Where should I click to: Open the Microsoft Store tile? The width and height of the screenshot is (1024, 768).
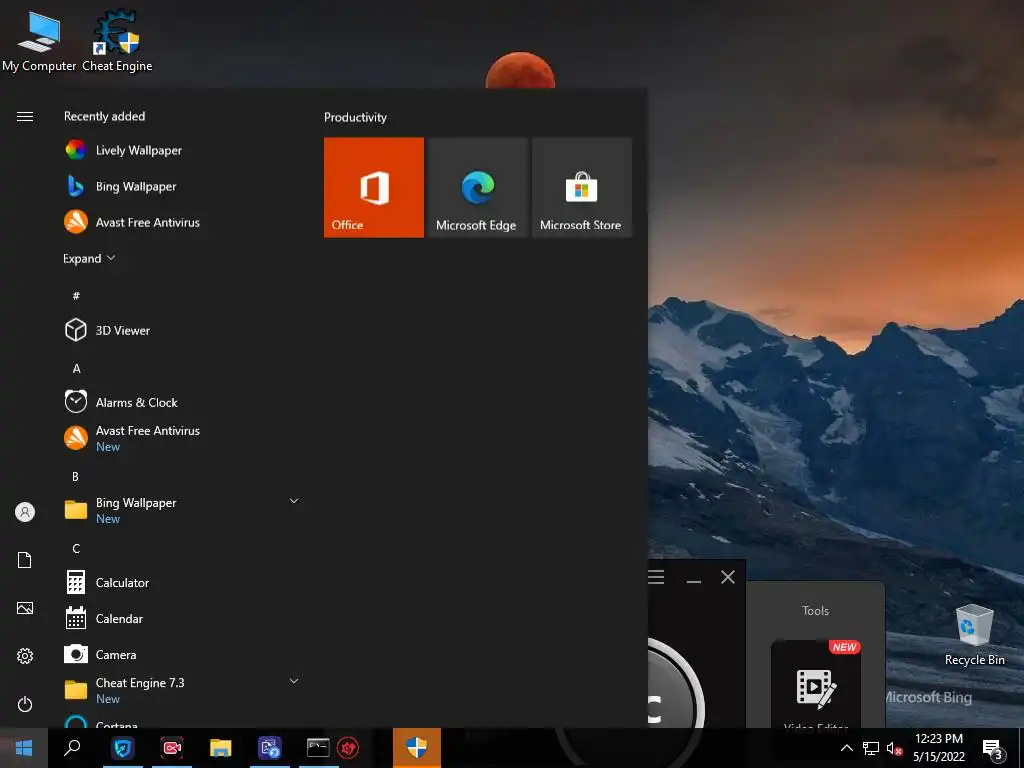[582, 187]
